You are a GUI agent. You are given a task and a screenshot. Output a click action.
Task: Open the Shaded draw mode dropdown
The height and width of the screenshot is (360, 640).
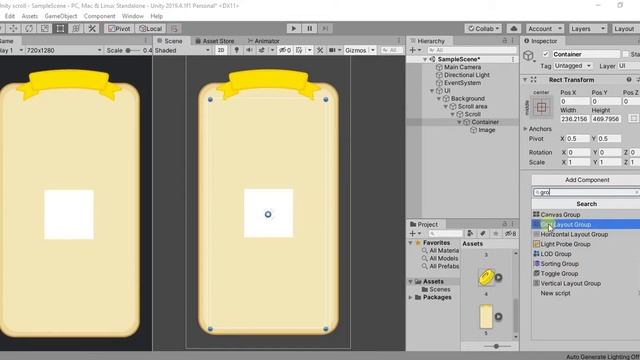pos(182,50)
